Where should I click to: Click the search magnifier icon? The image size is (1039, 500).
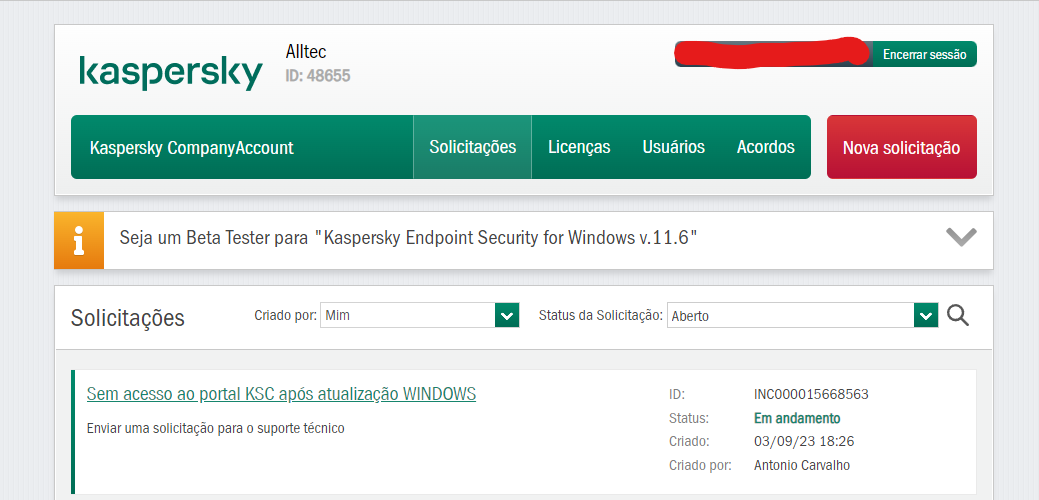(957, 315)
